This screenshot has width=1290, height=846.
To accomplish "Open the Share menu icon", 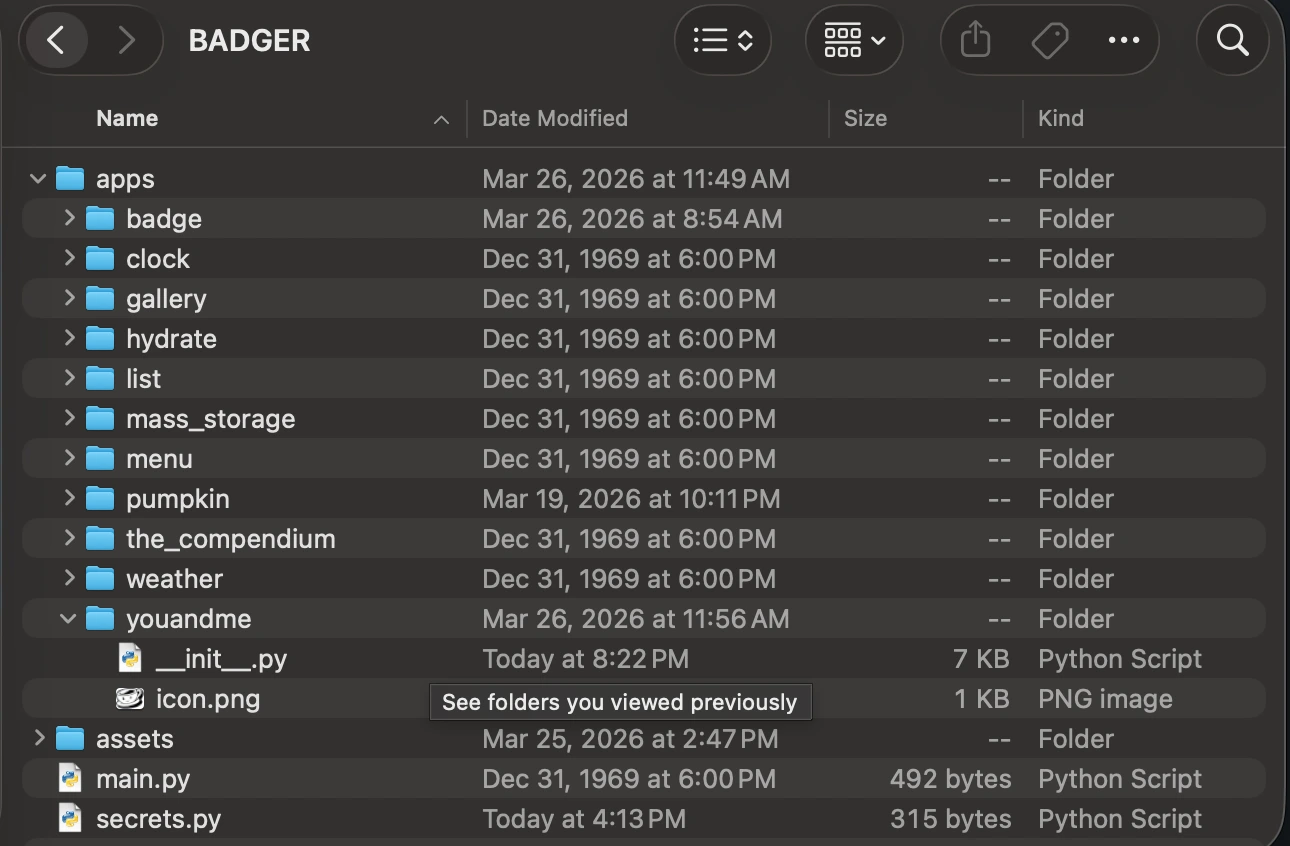I will (x=975, y=40).
